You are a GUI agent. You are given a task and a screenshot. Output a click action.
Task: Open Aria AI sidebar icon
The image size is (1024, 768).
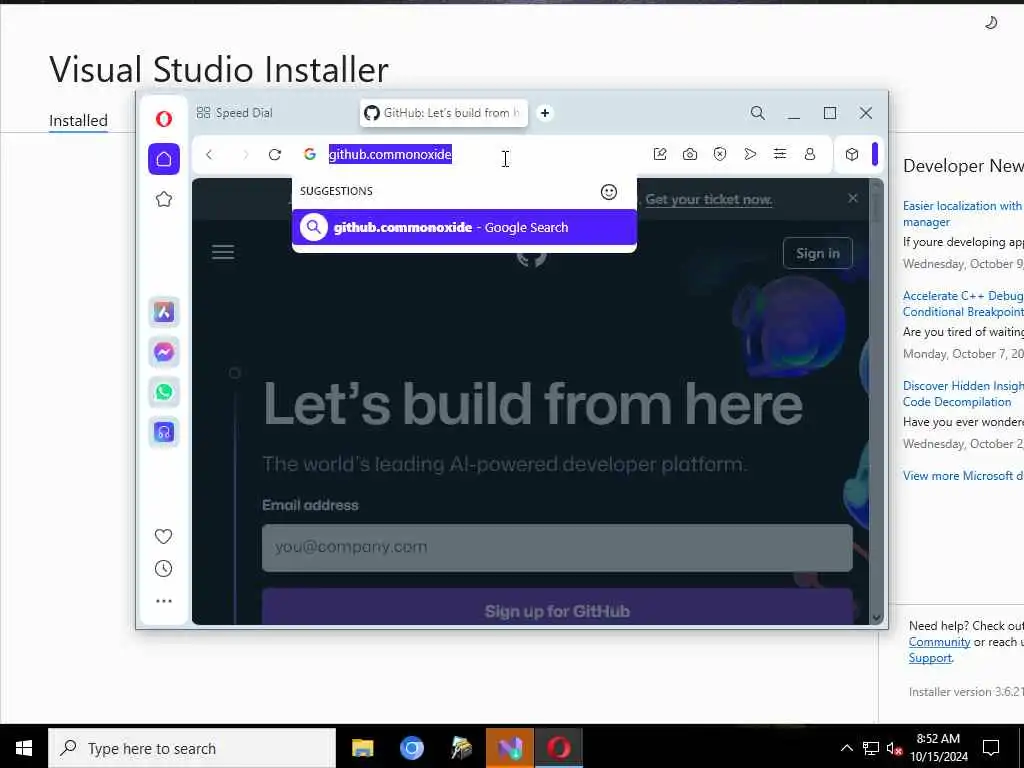(x=164, y=312)
